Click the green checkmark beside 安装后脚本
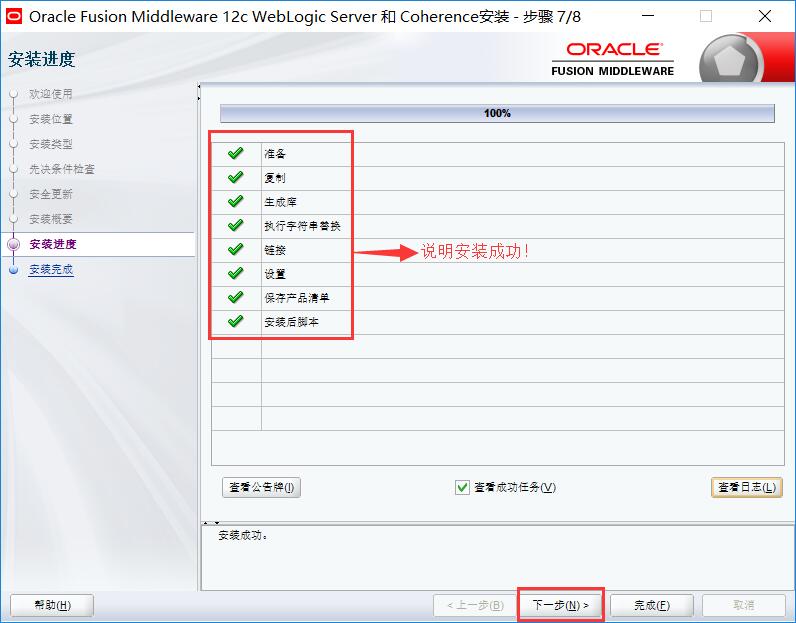The height and width of the screenshot is (623, 796). [x=236, y=321]
